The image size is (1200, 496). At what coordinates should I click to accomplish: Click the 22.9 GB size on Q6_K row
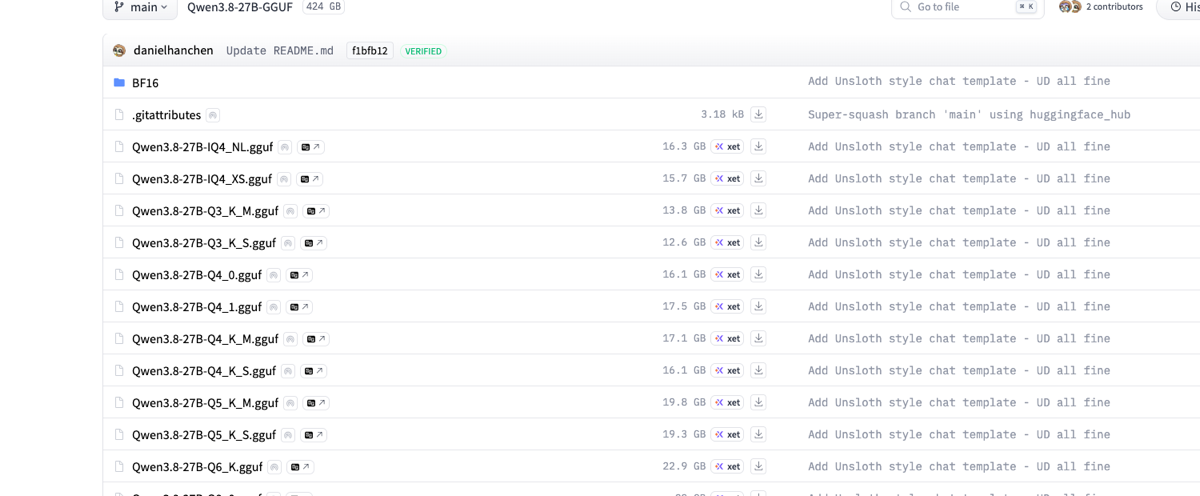coord(684,467)
